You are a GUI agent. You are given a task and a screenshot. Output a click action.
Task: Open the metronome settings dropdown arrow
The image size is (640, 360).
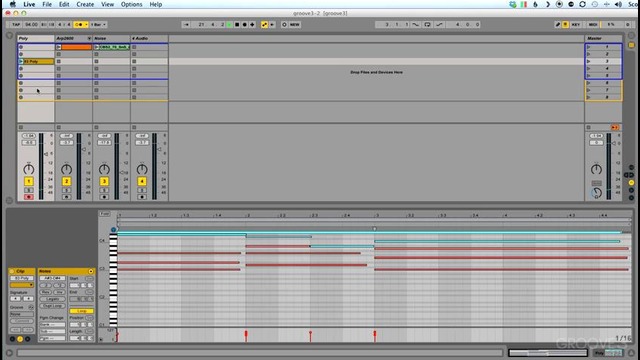point(86,24)
